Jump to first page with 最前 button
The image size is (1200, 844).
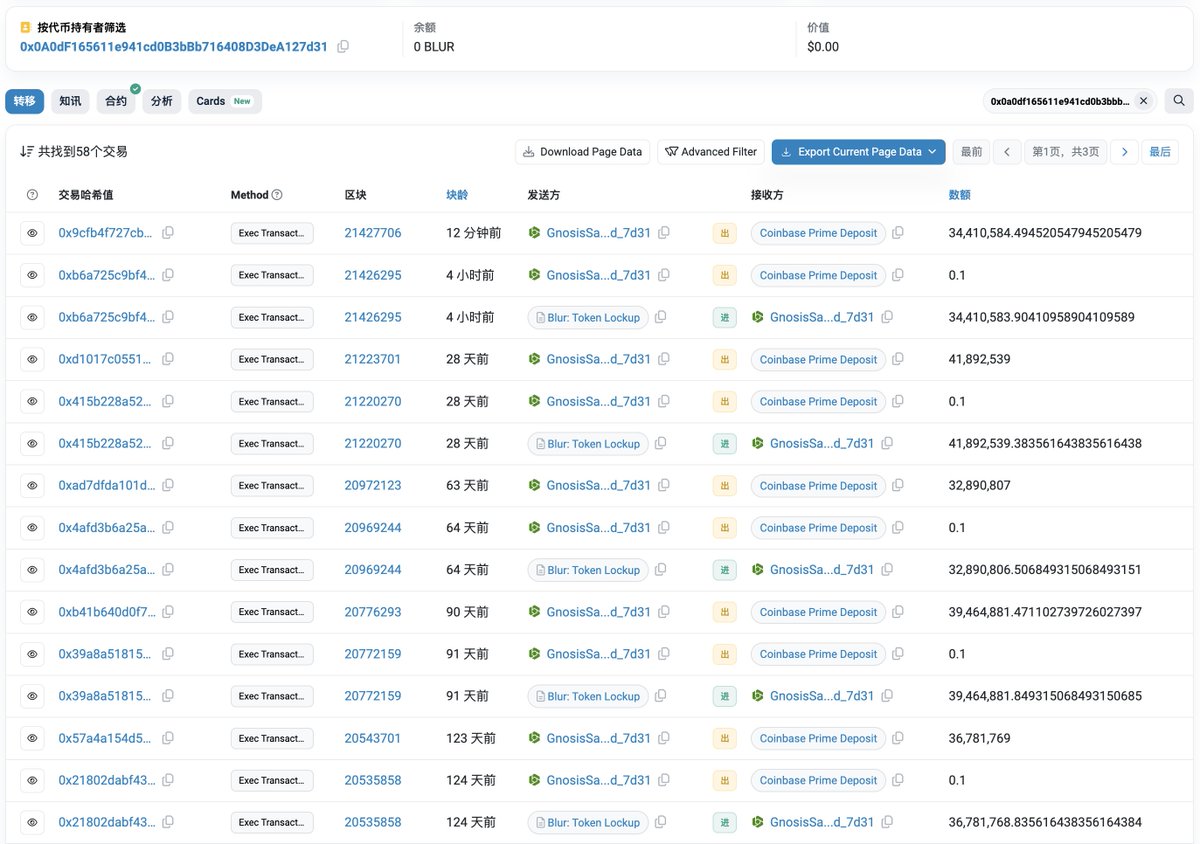click(x=971, y=152)
